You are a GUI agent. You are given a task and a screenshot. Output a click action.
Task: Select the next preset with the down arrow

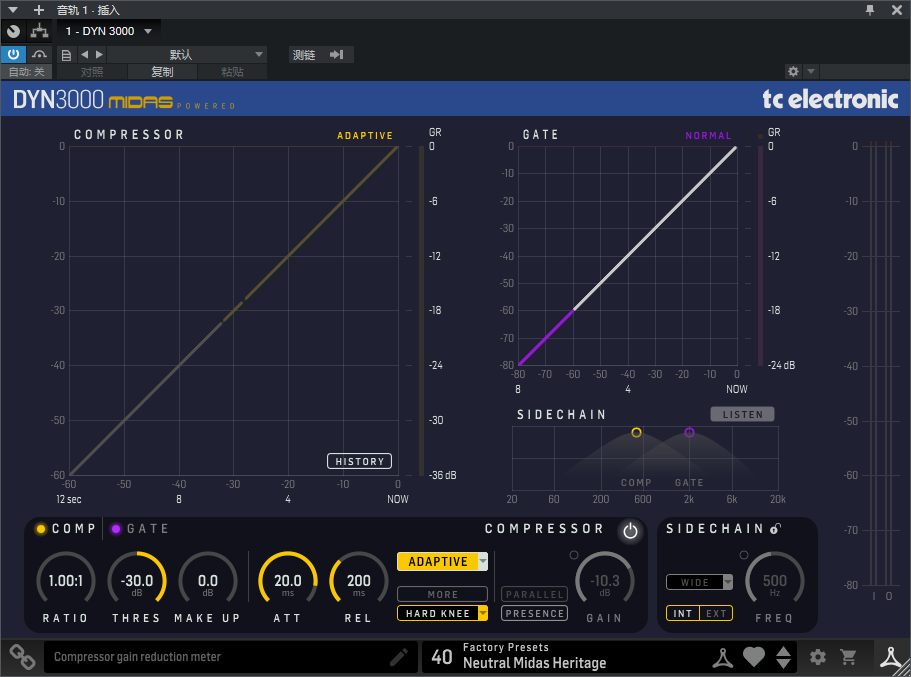tap(783, 664)
